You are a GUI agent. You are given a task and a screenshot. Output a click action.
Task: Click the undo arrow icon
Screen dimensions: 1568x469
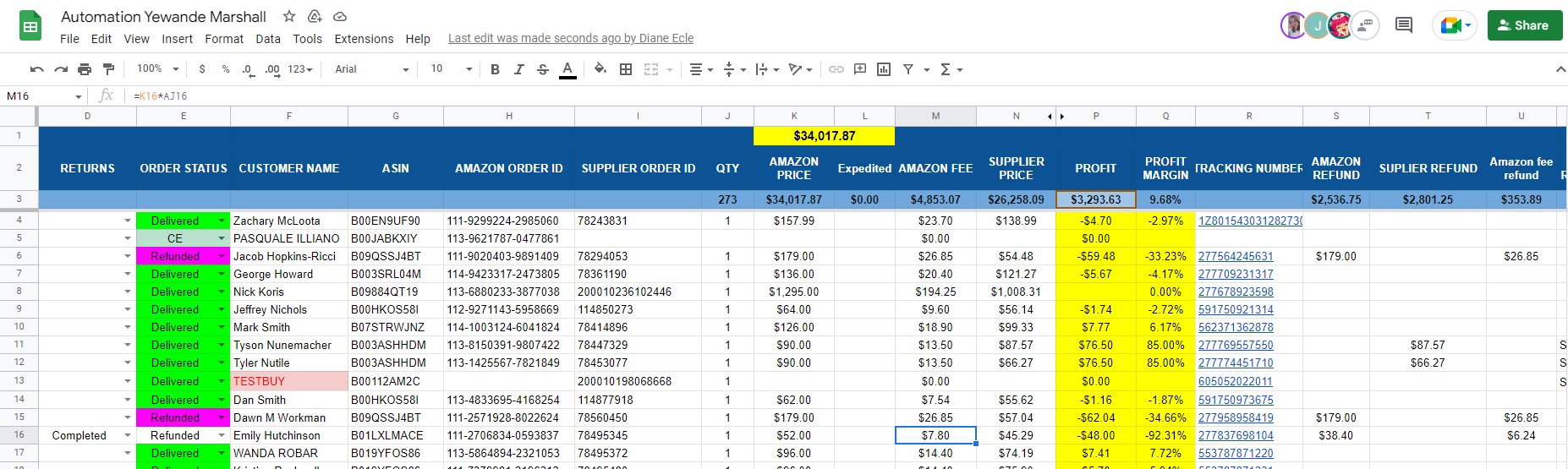point(36,69)
